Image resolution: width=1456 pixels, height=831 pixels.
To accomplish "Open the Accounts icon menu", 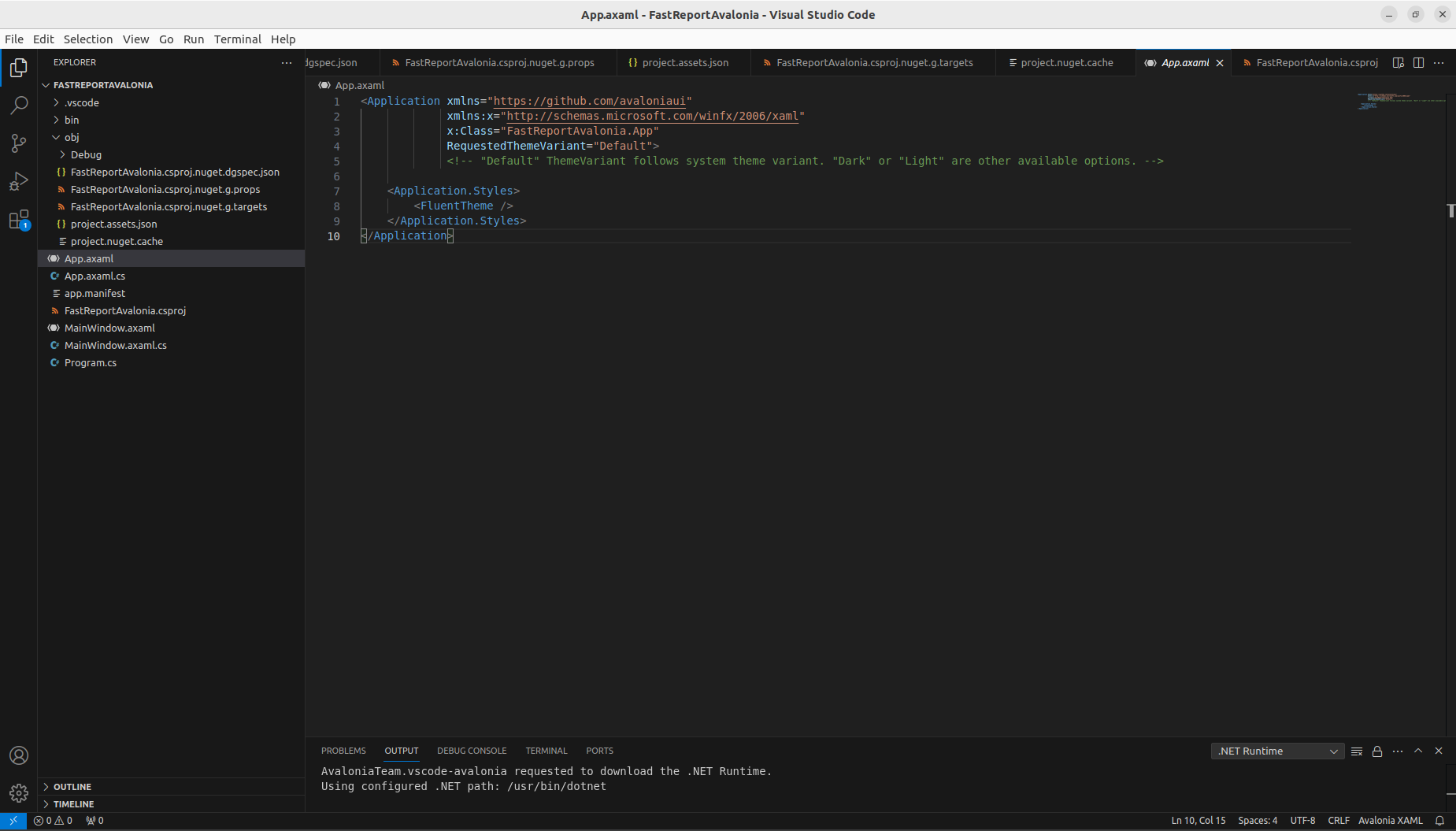I will click(x=18, y=755).
